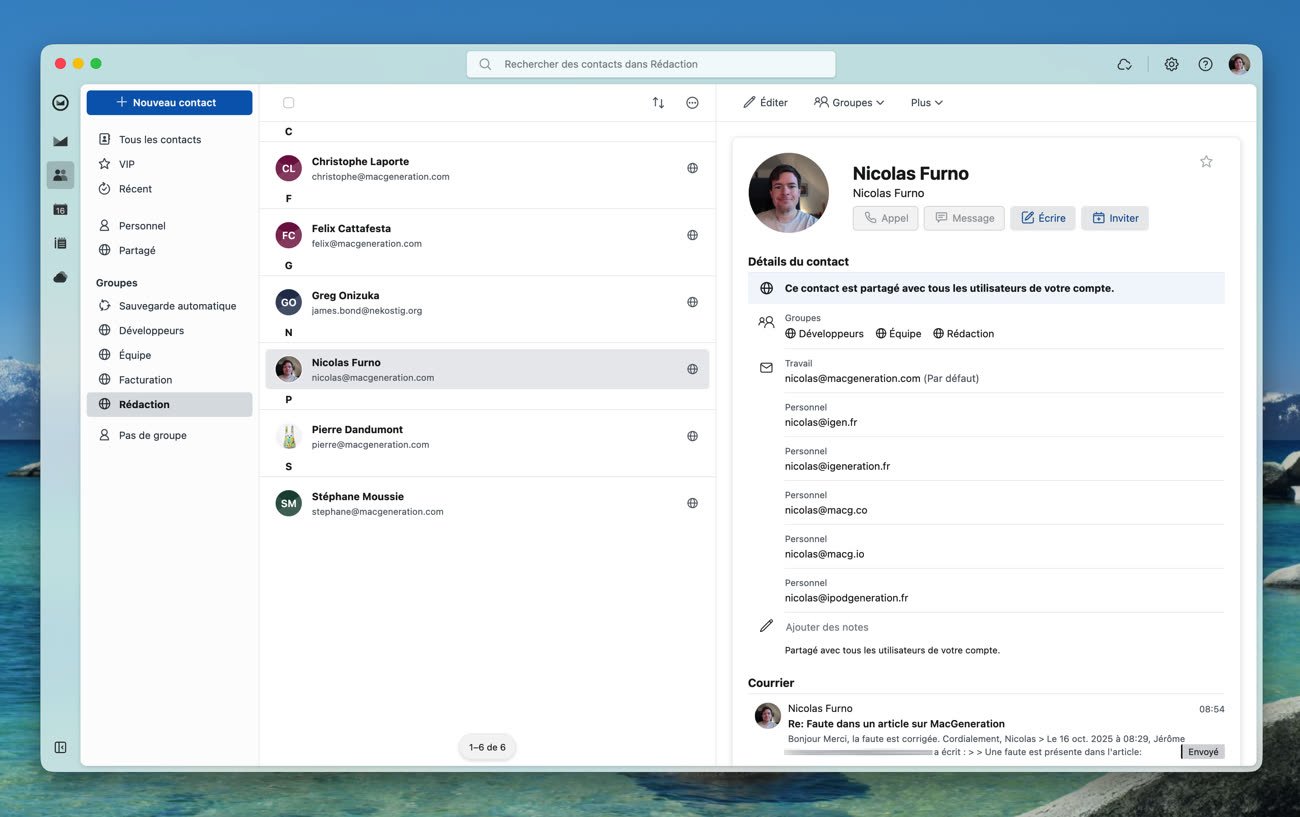This screenshot has width=1300, height=817.
Task: Open the list options ellipsis icon
Action: pos(692,103)
